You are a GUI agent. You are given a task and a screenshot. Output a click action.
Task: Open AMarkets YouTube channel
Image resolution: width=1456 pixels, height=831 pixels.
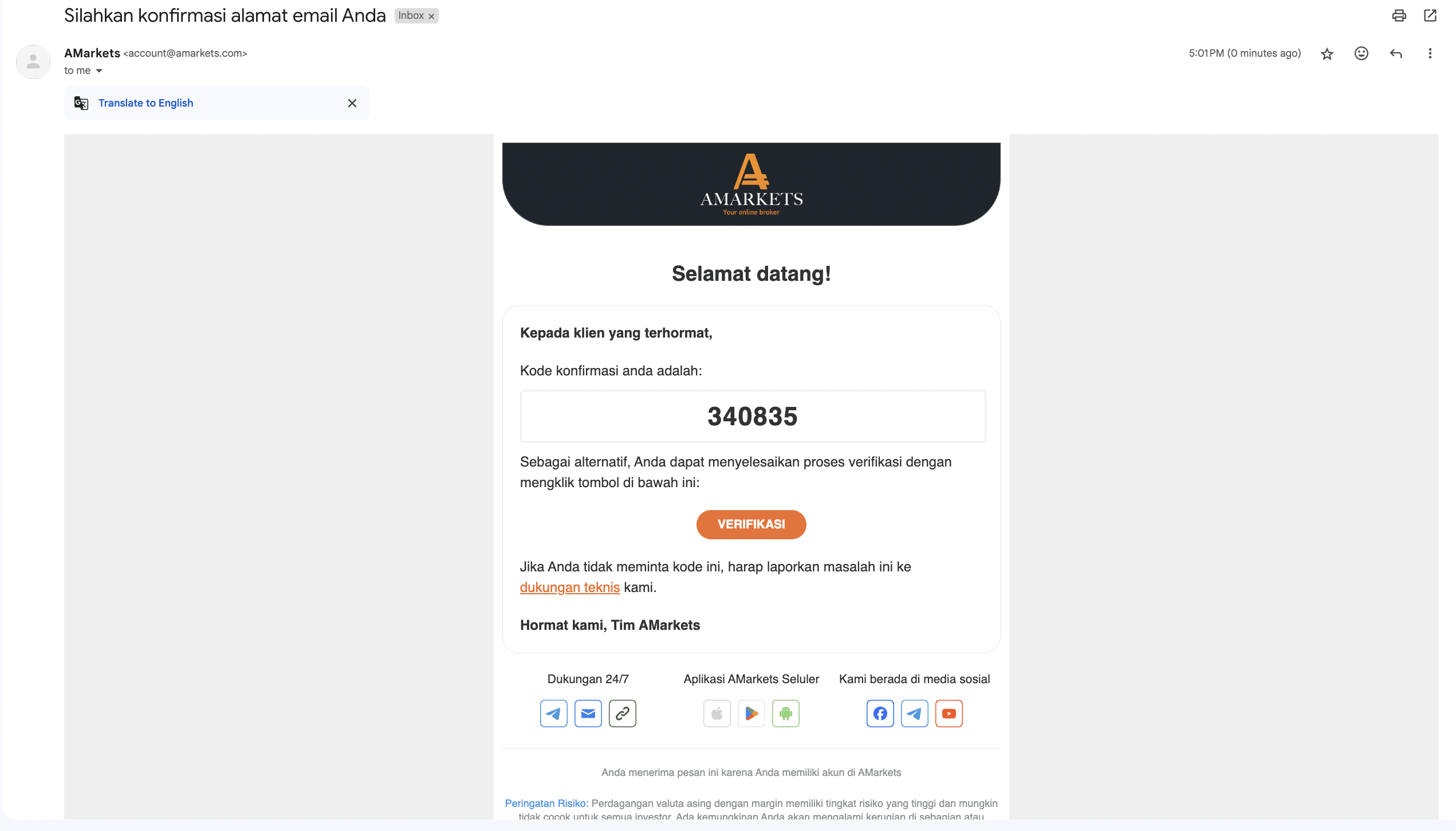click(948, 714)
